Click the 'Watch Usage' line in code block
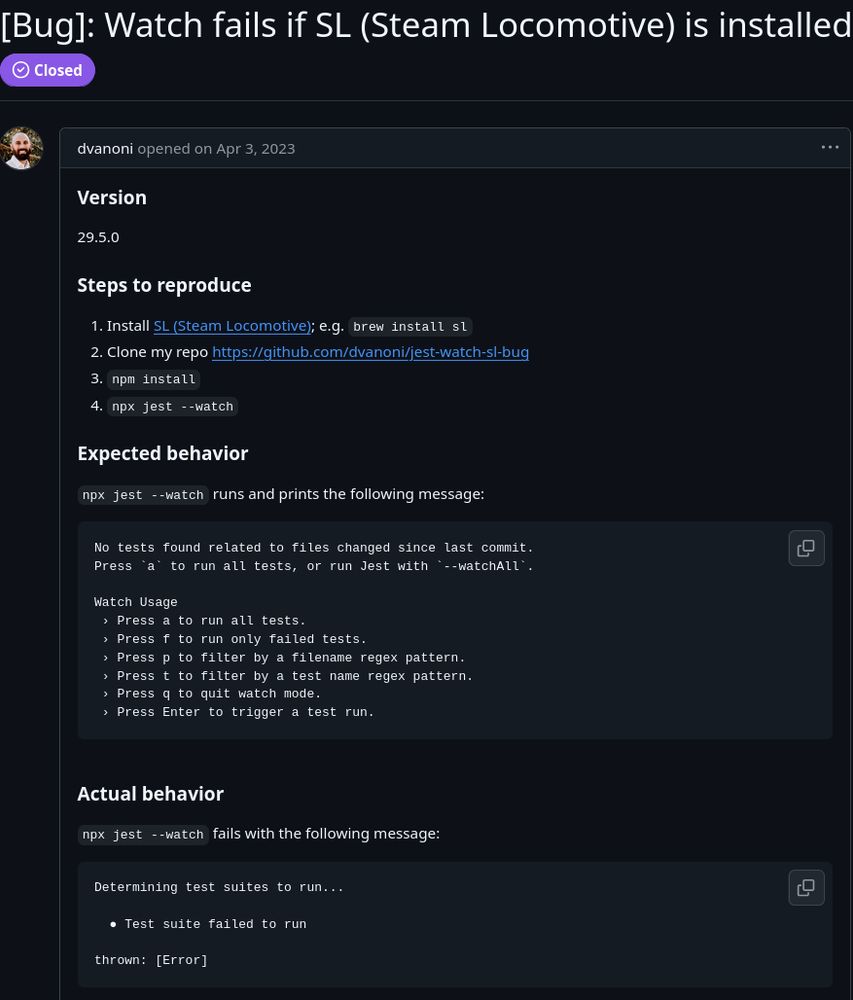Viewport: 853px width, 1000px height. click(136, 602)
